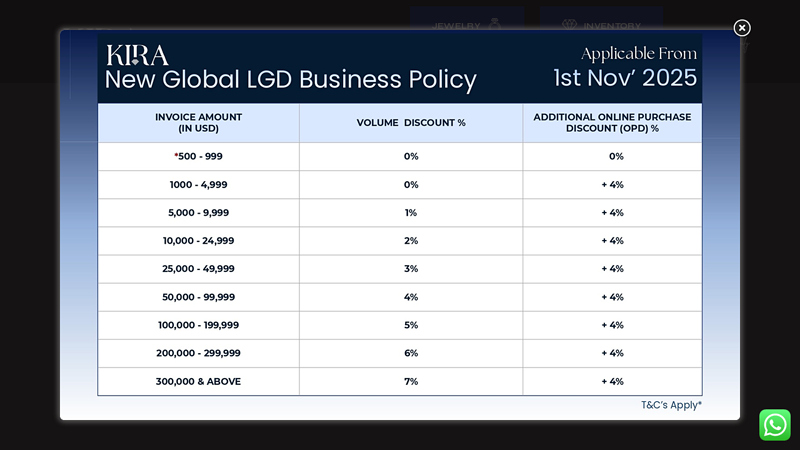Click the 5% volume discount cell
Screen dimensions: 800x450
tap(411, 325)
